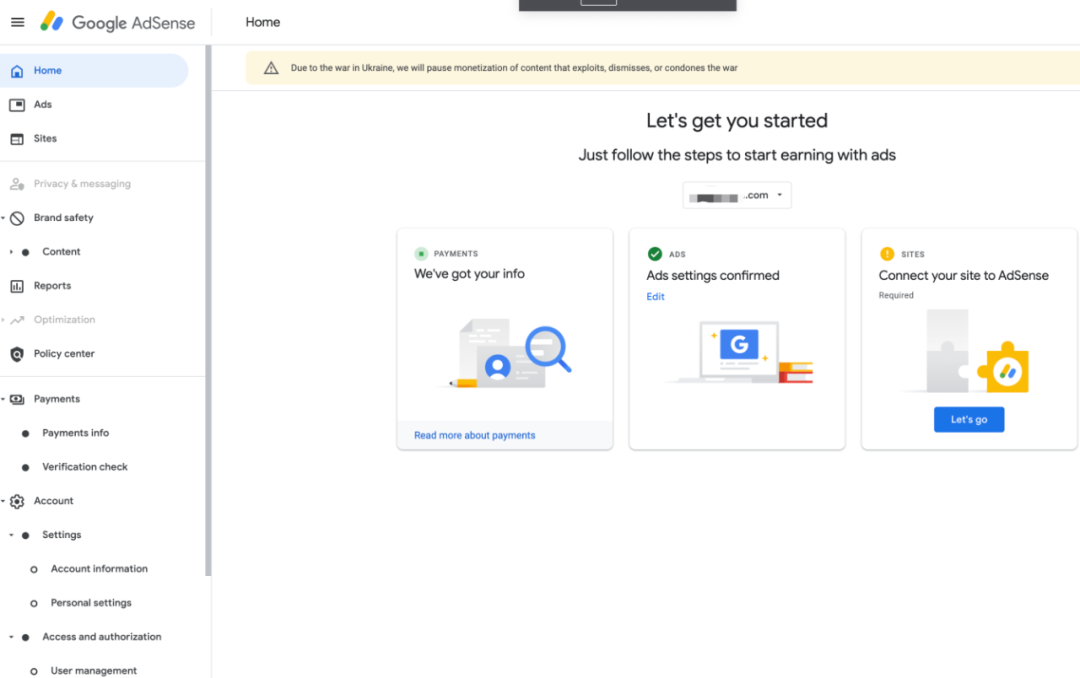The image size is (1080, 678).
Task: Open Read more about payments link
Action: (x=475, y=435)
